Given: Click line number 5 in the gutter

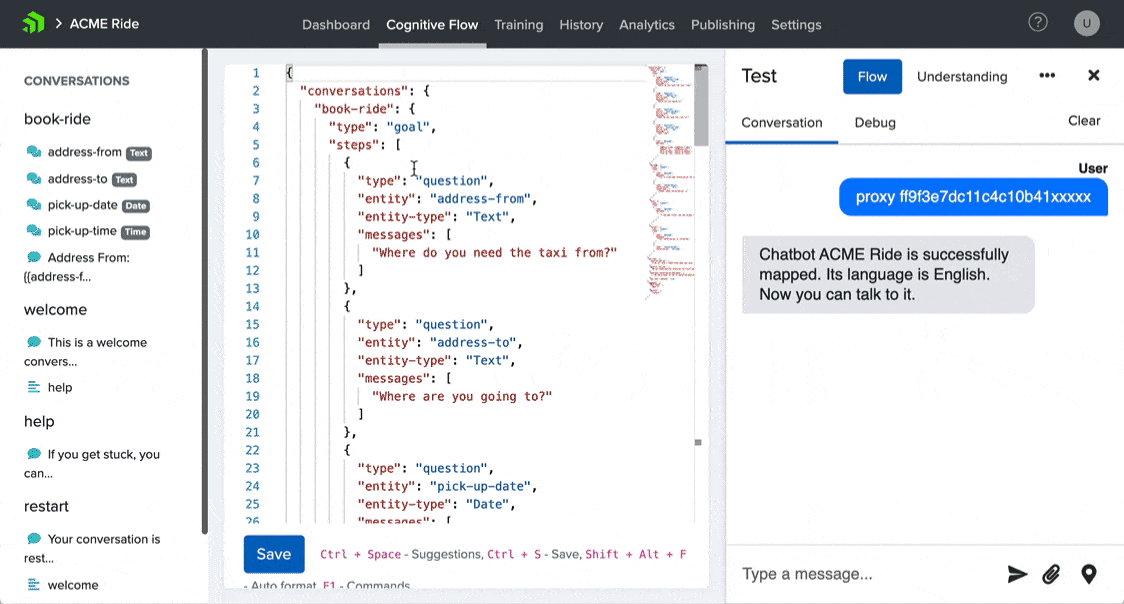Looking at the screenshot, I should 255,145.
